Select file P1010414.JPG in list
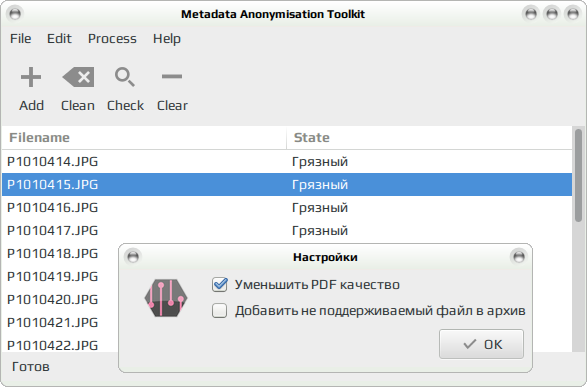This screenshot has width=587, height=387. pos(287,162)
